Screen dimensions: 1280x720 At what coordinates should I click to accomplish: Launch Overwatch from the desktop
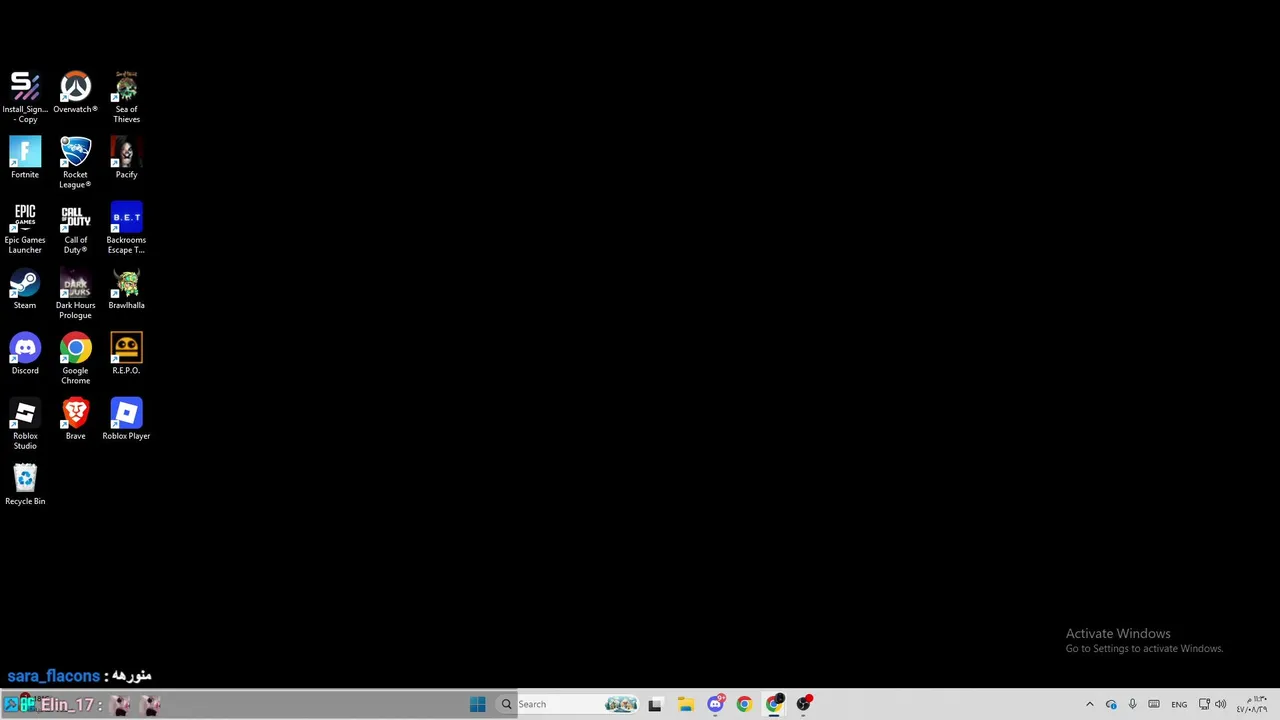click(75, 92)
